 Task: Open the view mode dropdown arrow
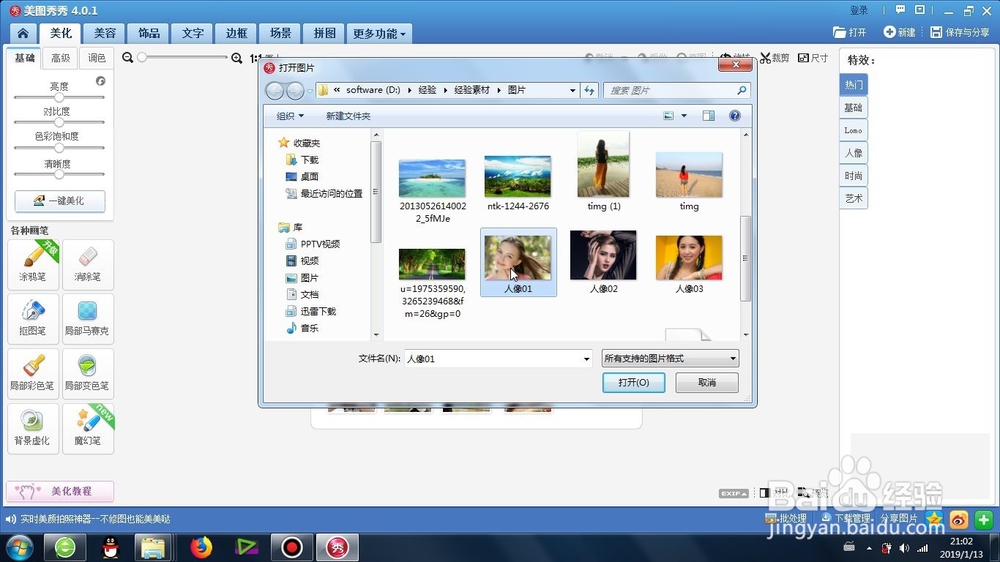pyautogui.click(x=684, y=115)
